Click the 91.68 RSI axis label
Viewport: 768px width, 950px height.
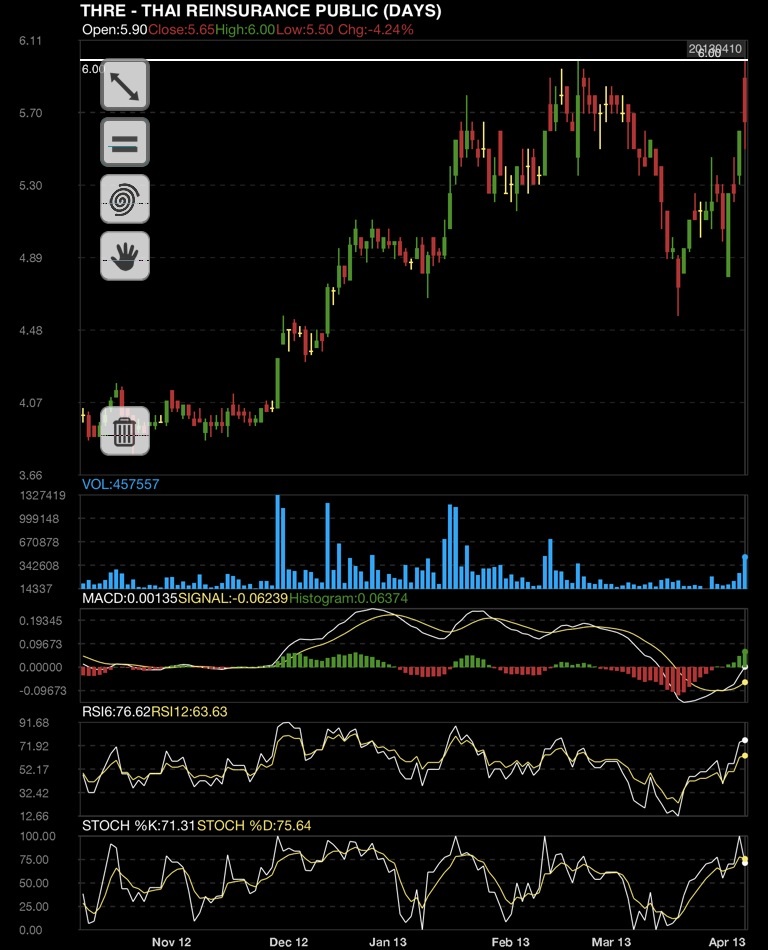(x=34, y=723)
